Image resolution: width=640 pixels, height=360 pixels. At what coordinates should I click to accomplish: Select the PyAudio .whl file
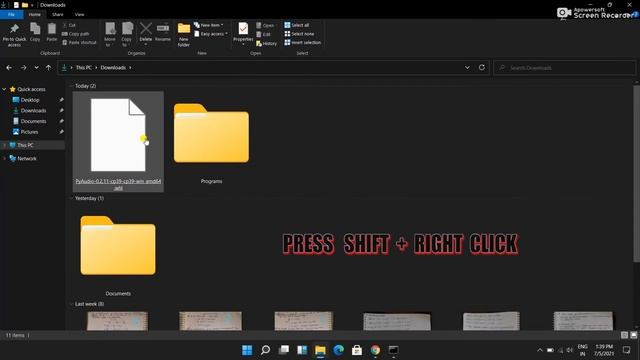point(118,141)
